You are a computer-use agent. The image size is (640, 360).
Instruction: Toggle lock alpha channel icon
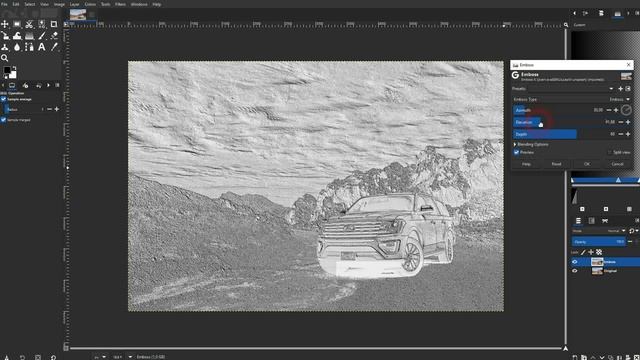tap(599, 252)
